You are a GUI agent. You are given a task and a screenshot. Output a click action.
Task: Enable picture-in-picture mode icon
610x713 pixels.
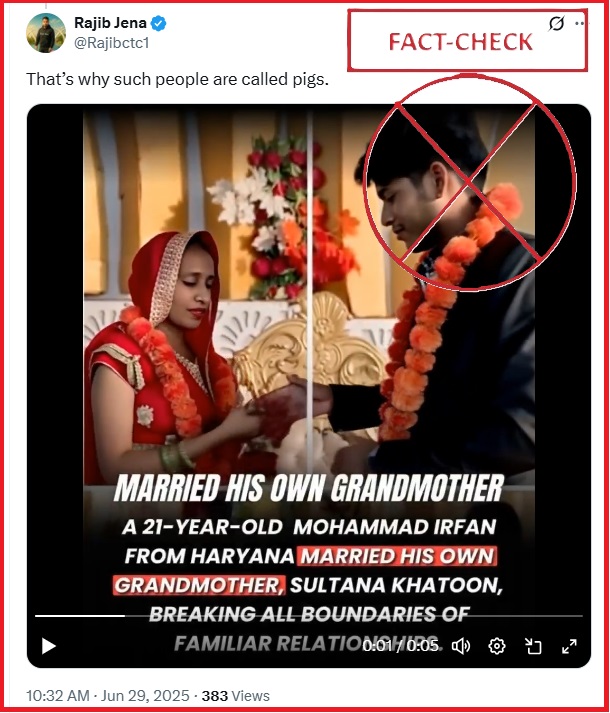tap(533, 646)
